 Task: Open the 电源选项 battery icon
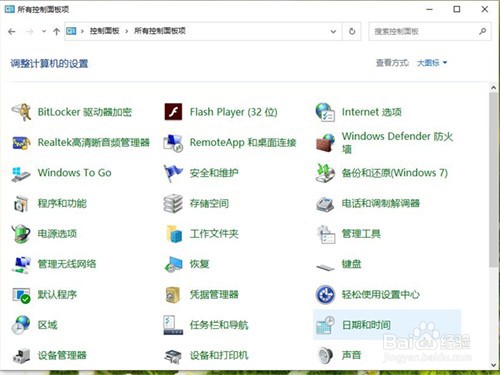click(21, 234)
